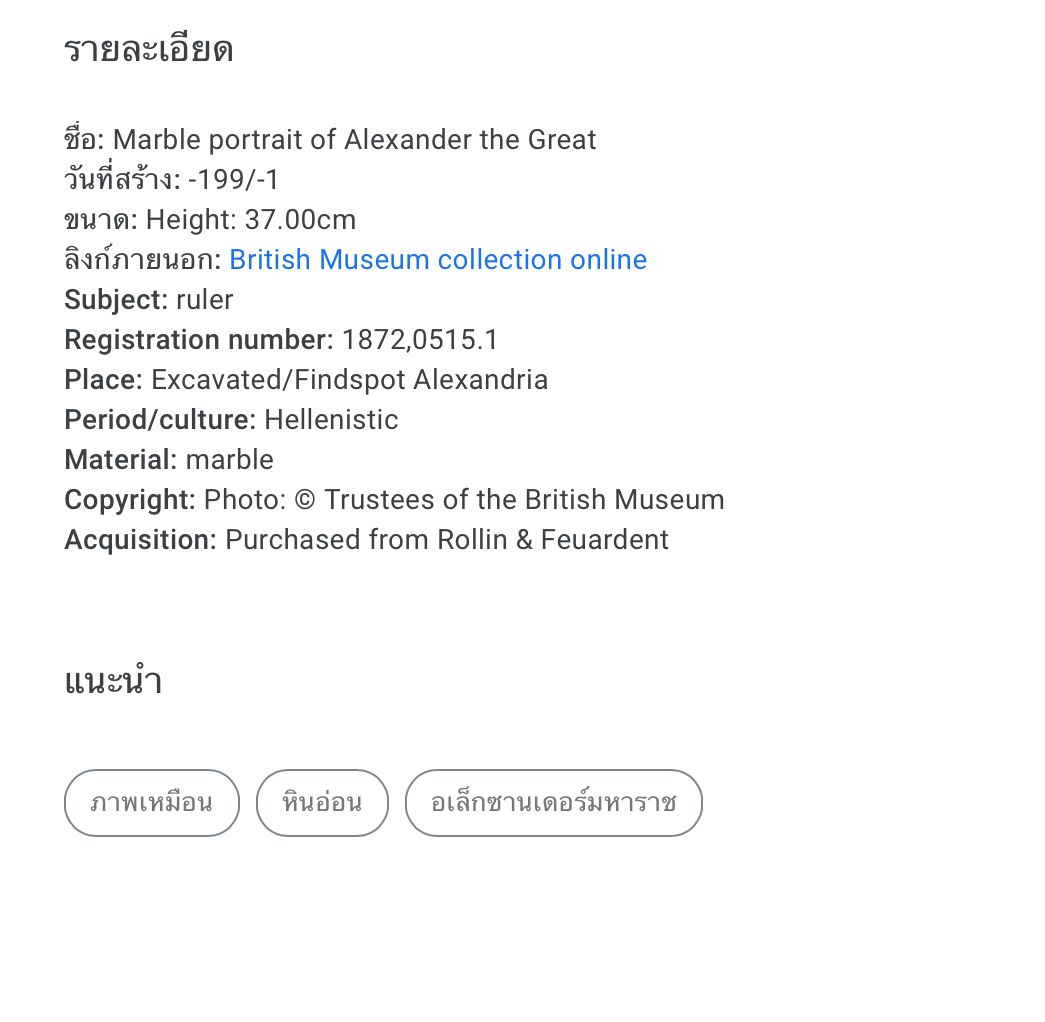
Task: Click the Hellenistic period value
Action: (x=331, y=420)
